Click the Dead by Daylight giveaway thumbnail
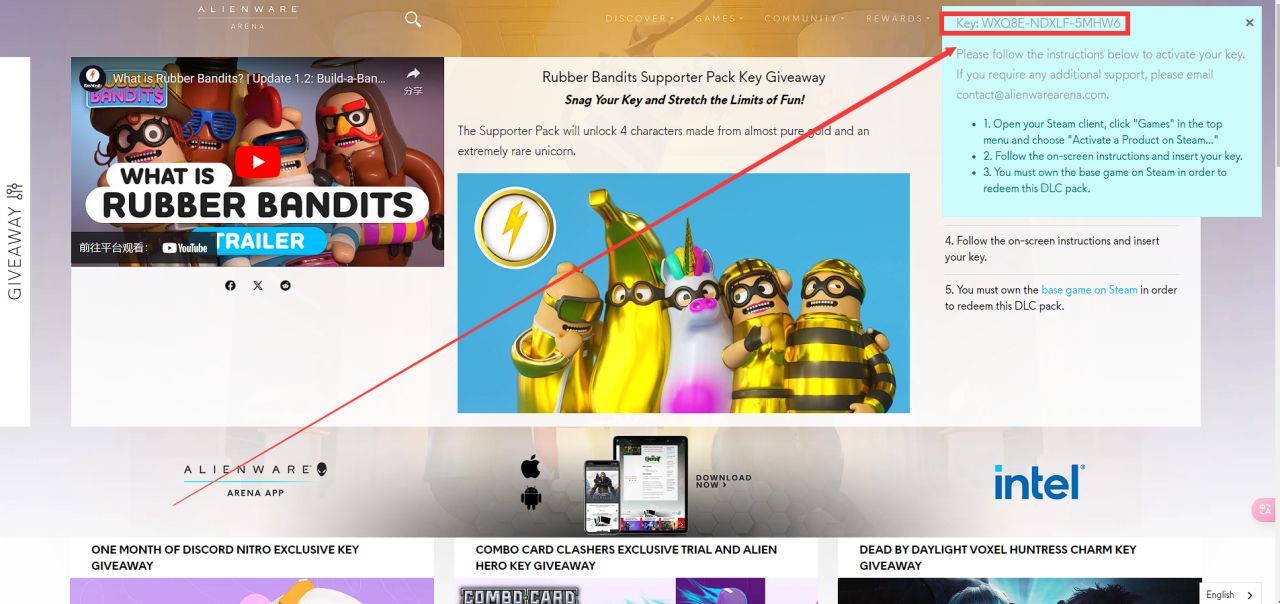1280x604 pixels. 1019,591
